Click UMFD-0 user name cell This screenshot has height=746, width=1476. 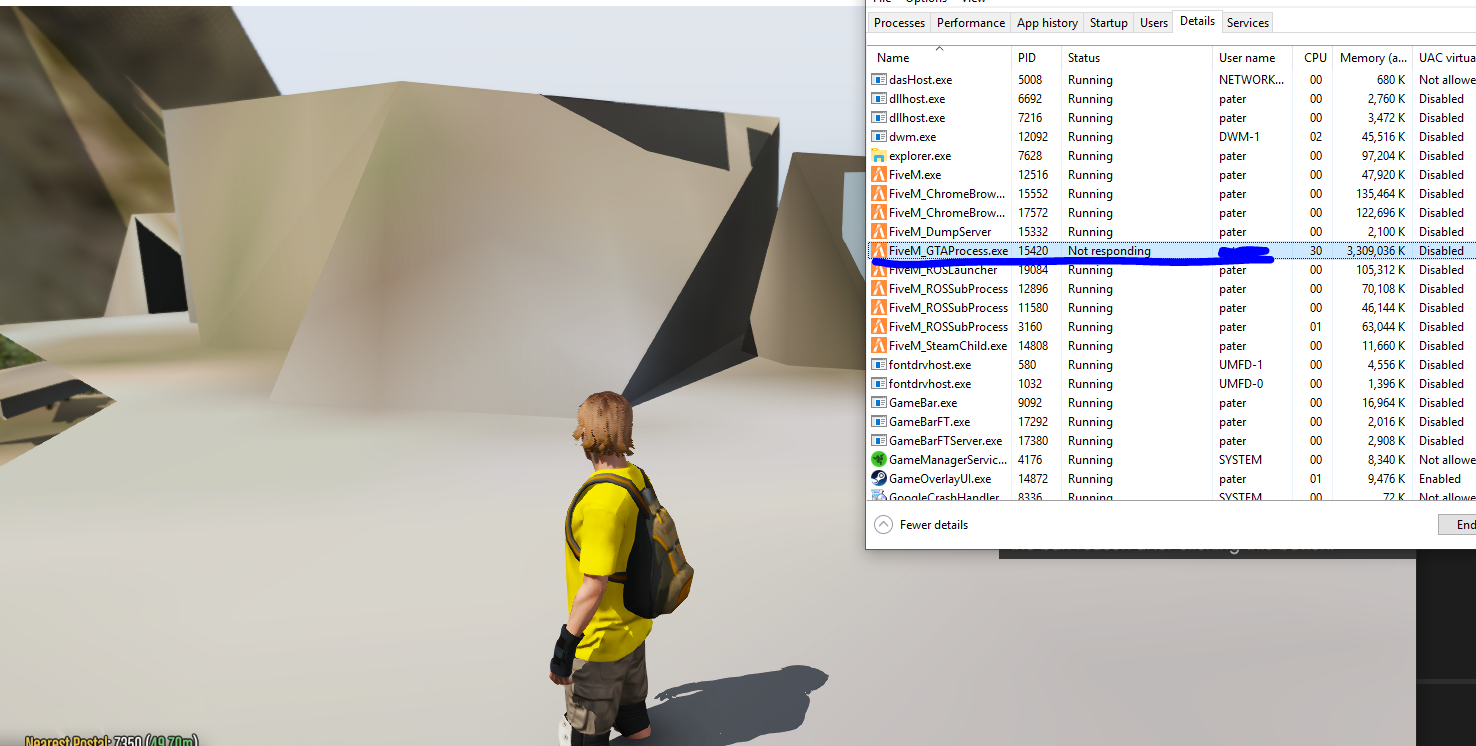click(1241, 384)
